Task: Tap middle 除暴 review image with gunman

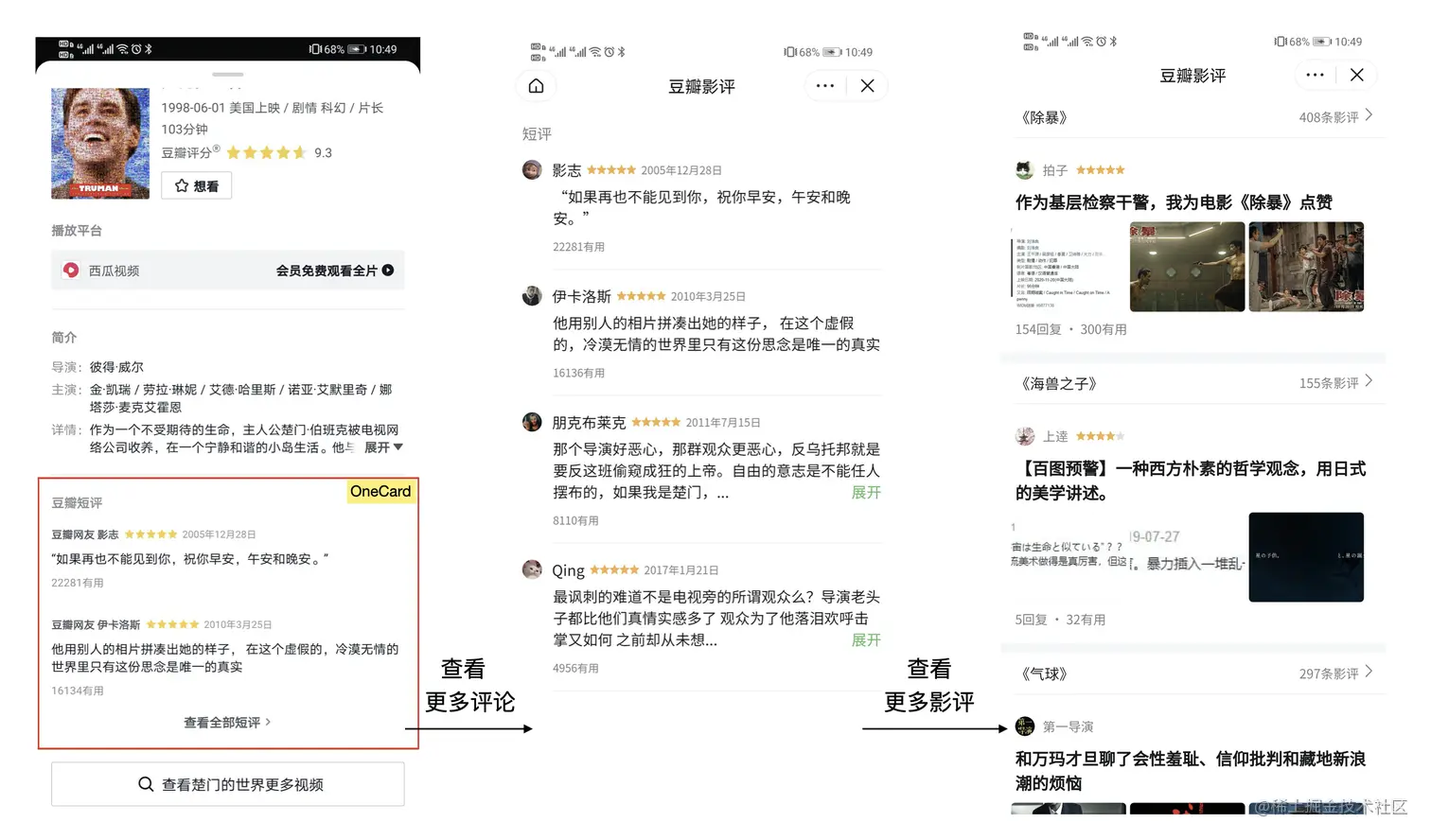Action: pos(1187,267)
